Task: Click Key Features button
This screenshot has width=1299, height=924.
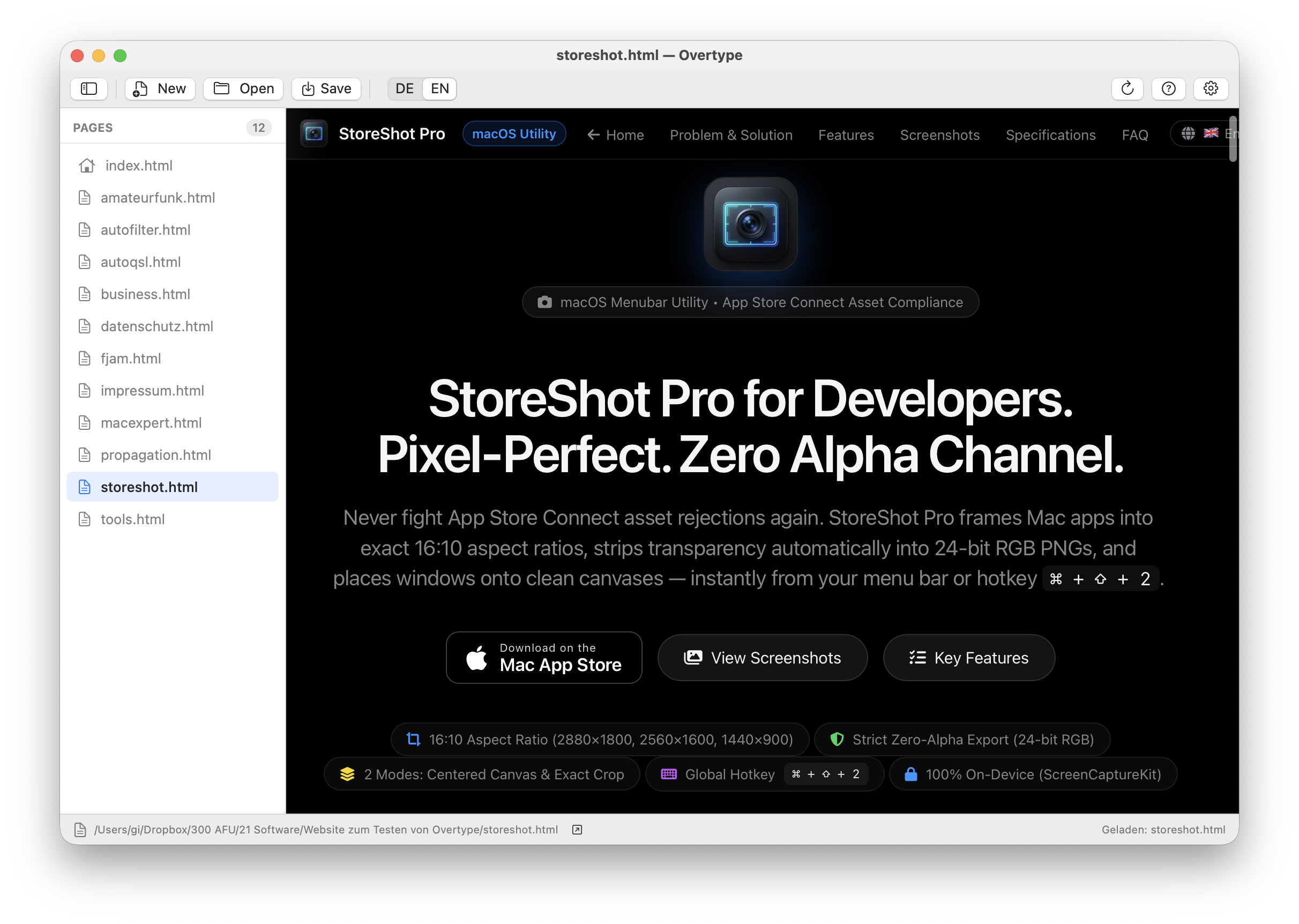Action: (968, 658)
